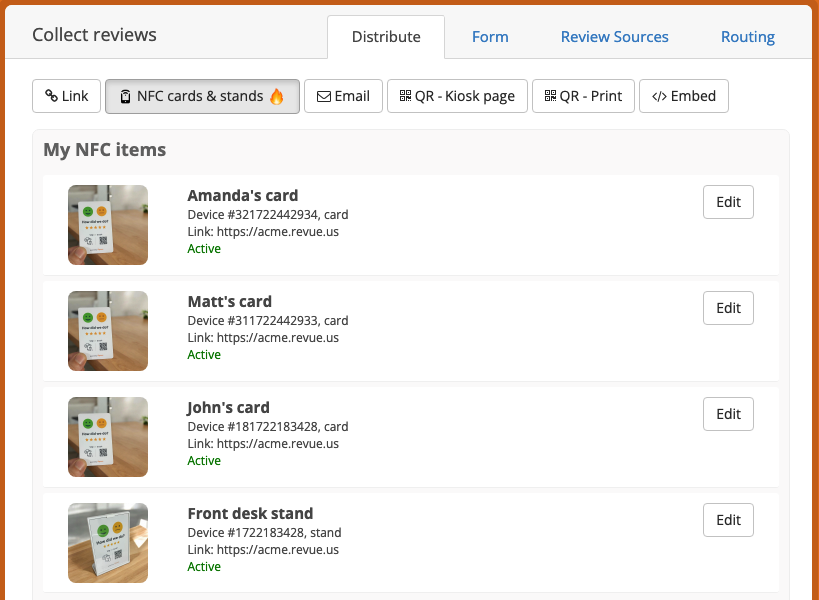Click the code brackets Embed icon

659,97
